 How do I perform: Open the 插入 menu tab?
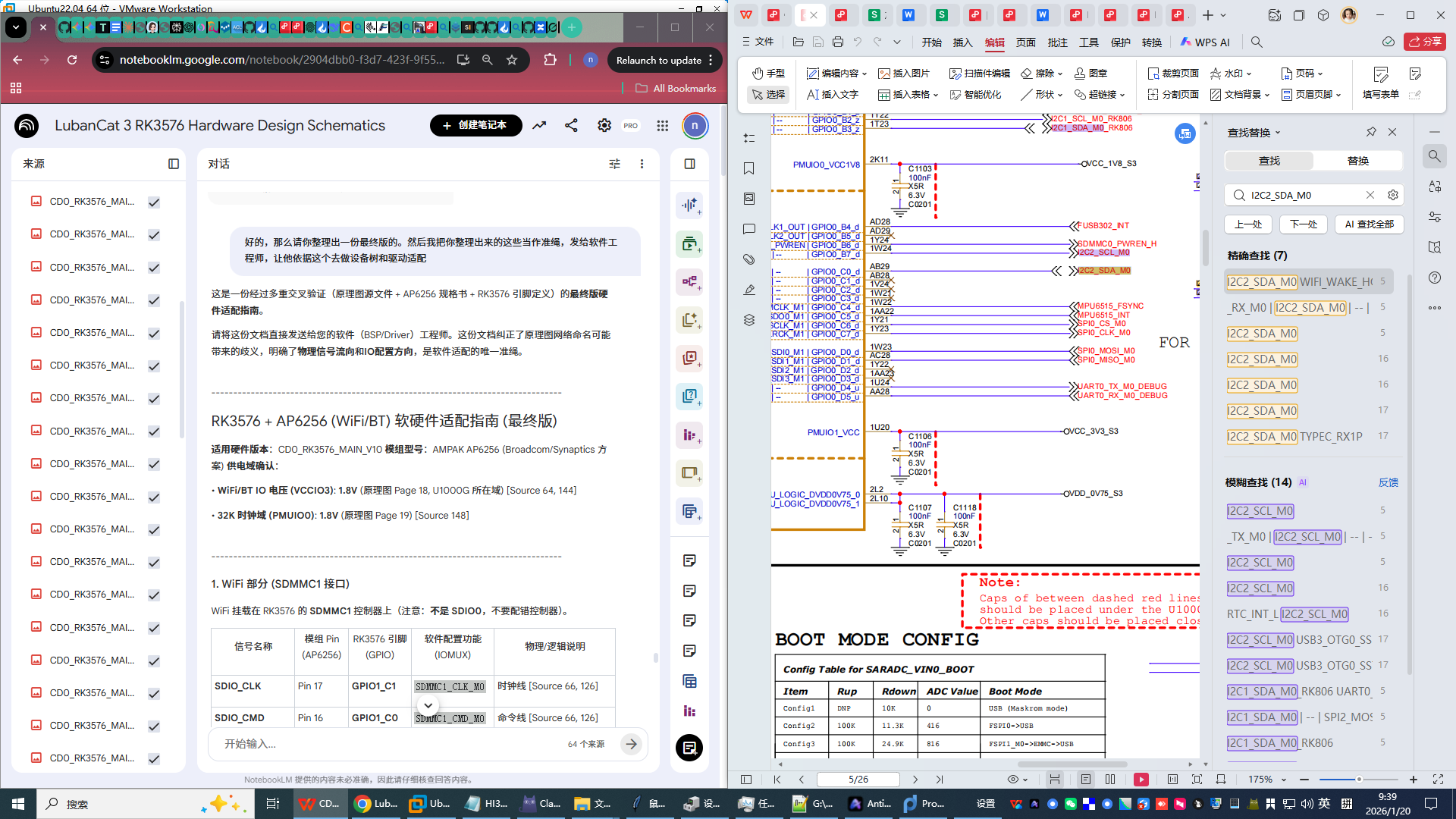(962, 42)
